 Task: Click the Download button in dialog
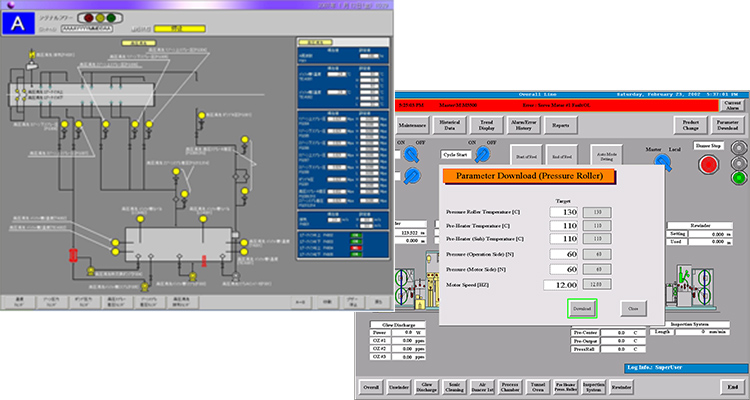click(582, 309)
